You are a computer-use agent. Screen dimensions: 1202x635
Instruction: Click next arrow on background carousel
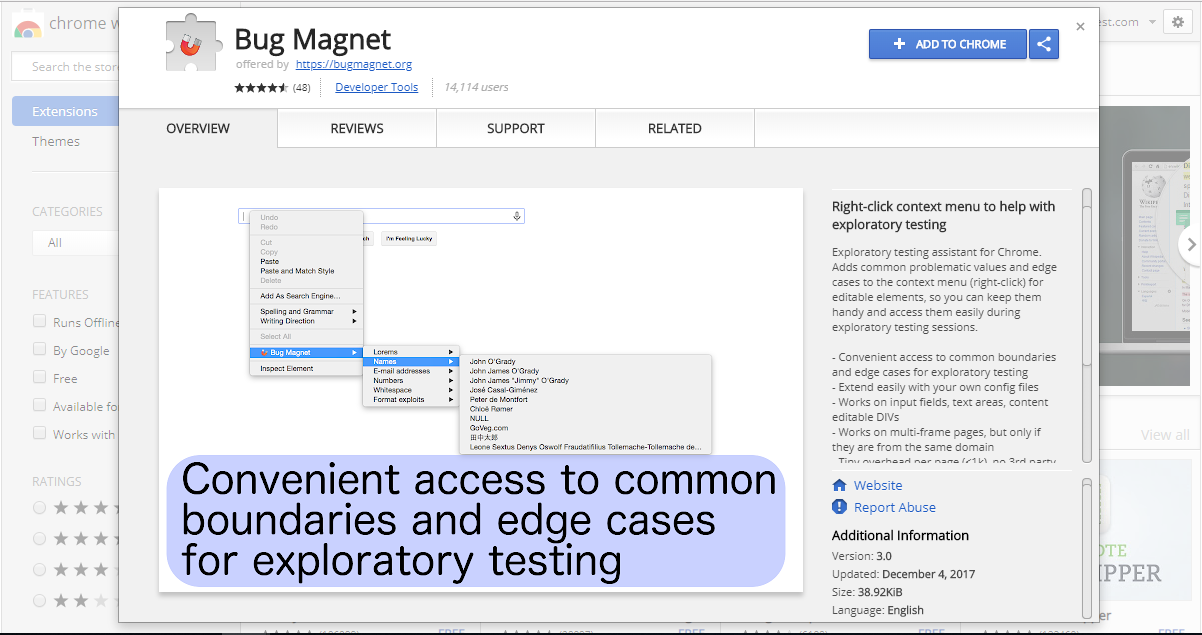tap(1189, 243)
